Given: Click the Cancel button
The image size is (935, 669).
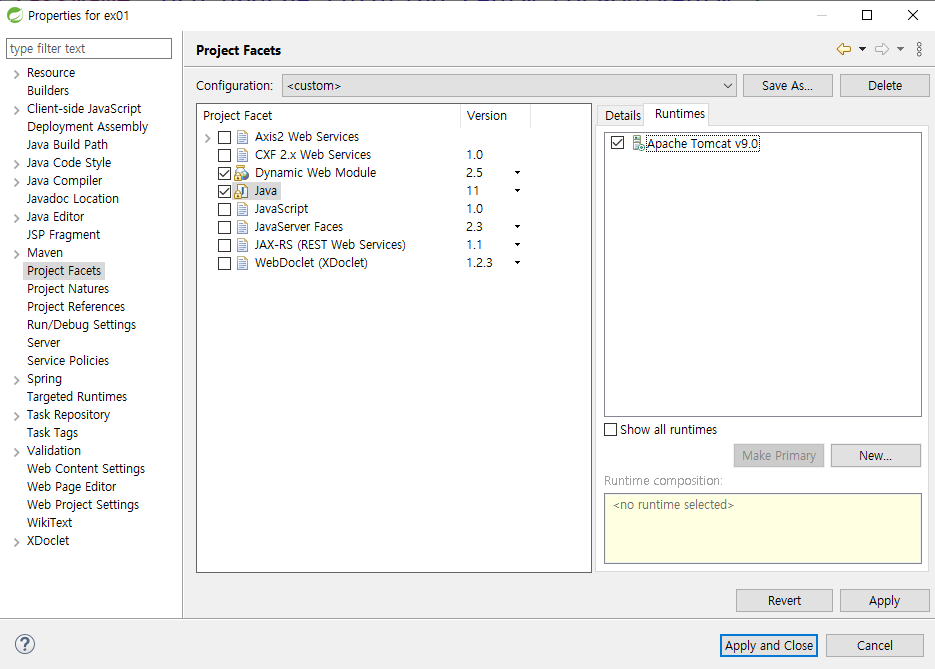Looking at the screenshot, I should click(875, 645).
